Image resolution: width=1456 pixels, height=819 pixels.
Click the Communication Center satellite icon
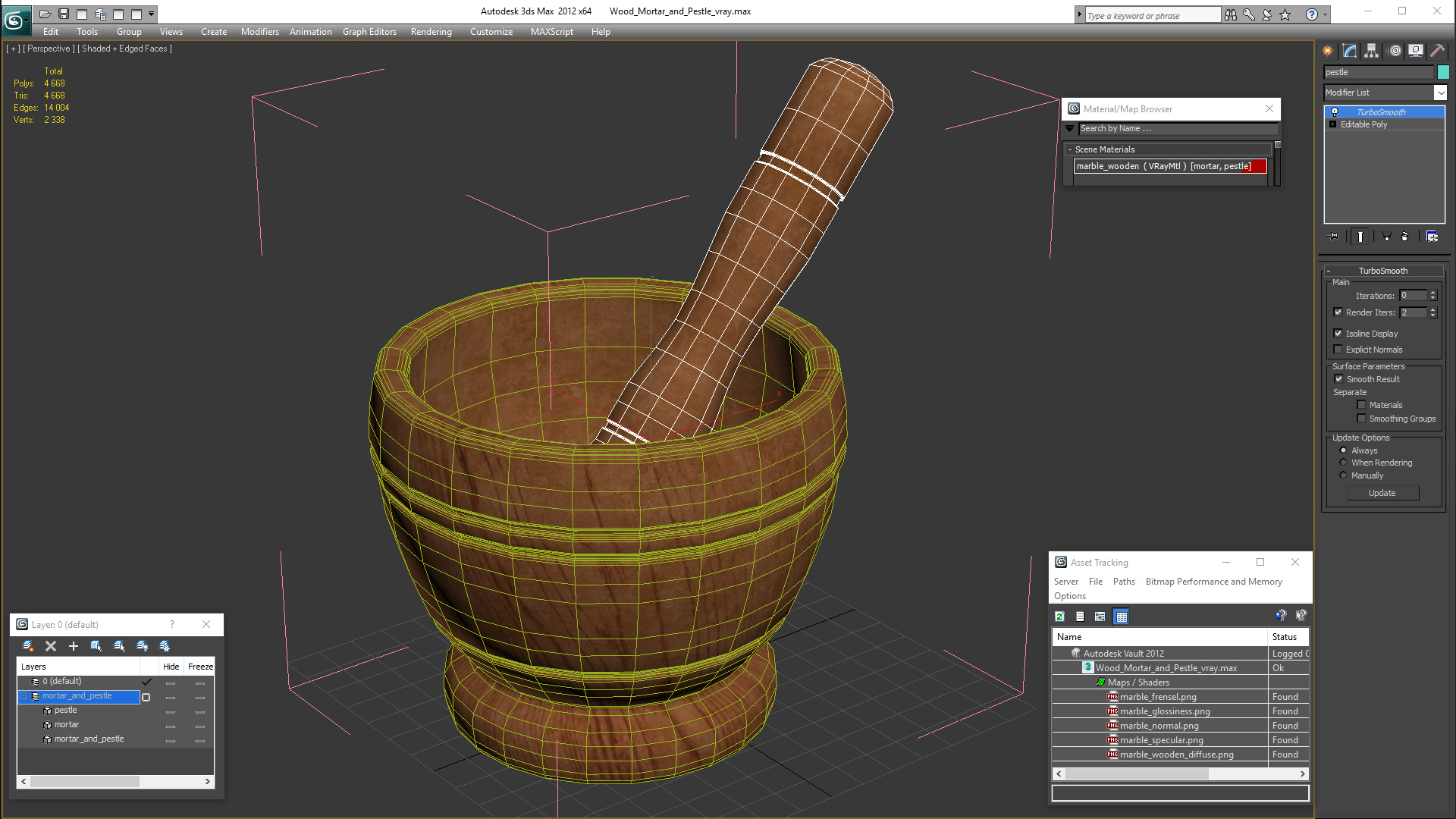coord(1267,14)
